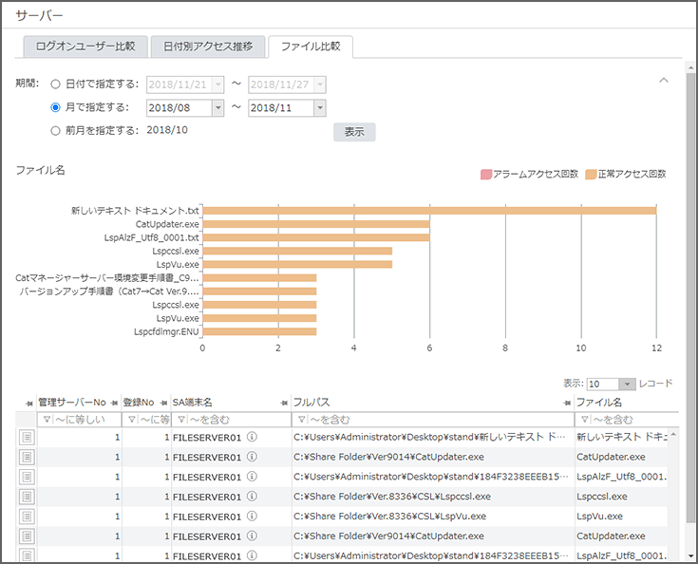Click the pin icon left of フルパス header
This screenshot has width=698, height=564.
coord(284,403)
